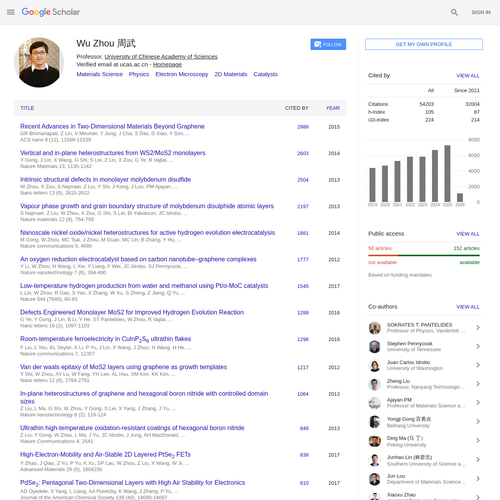This screenshot has width=500, height=500.
Task: Open 'High-Electron-Mobility and Air-Stable 2D Layered PtSe2 FETs'
Action: (x=105, y=455)
